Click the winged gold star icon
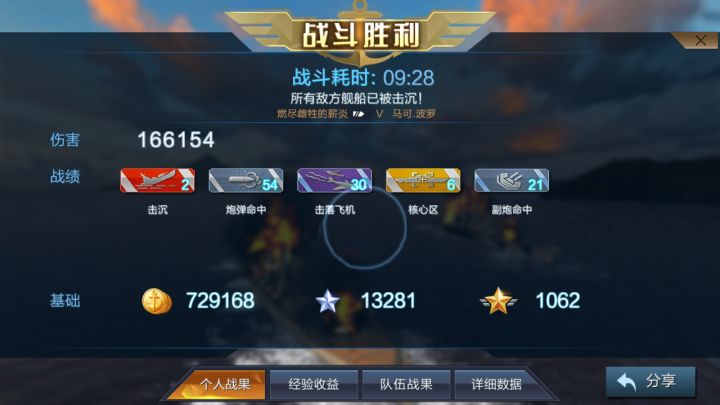 pyautogui.click(x=498, y=301)
